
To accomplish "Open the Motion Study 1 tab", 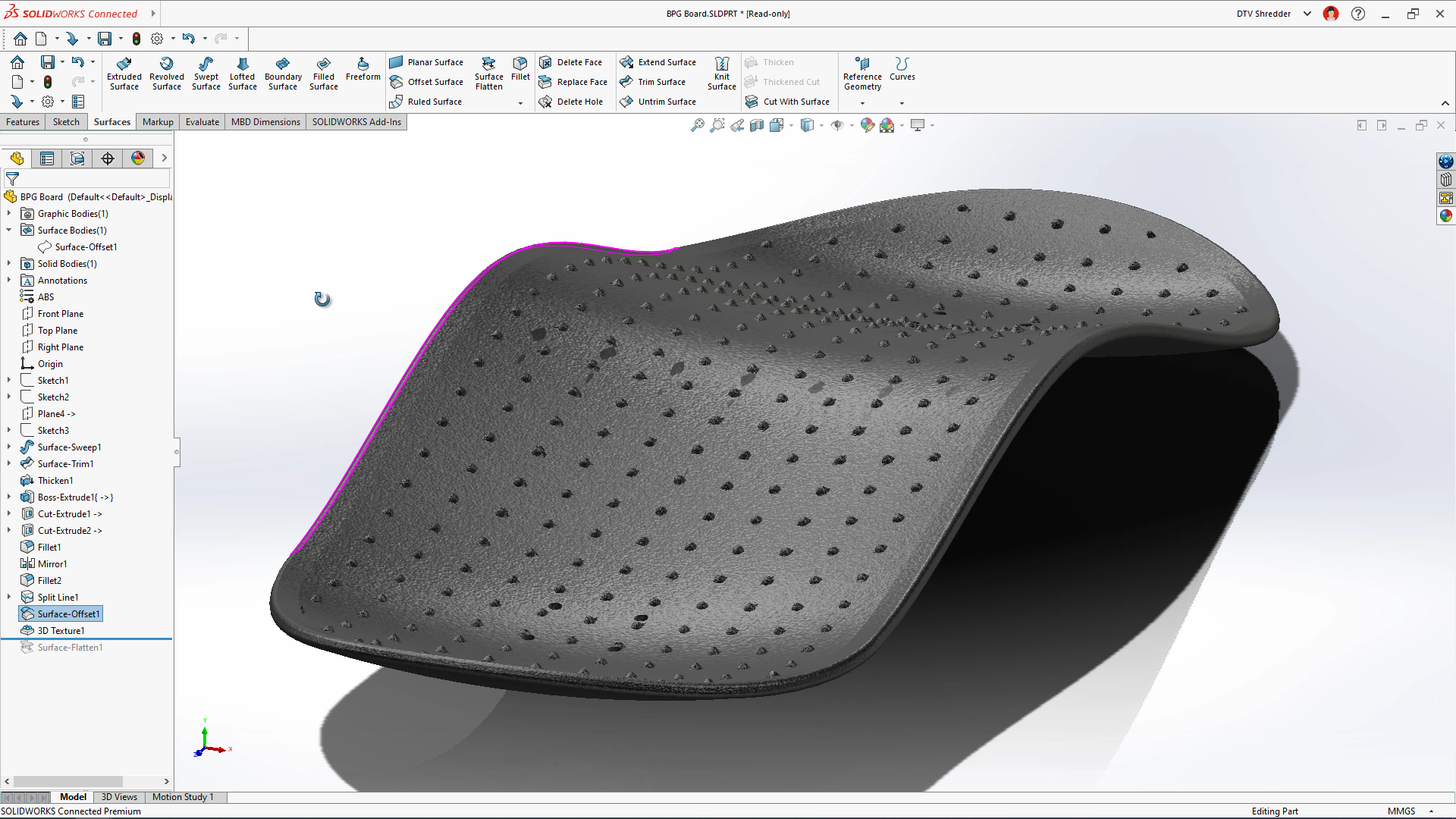I will [x=183, y=797].
